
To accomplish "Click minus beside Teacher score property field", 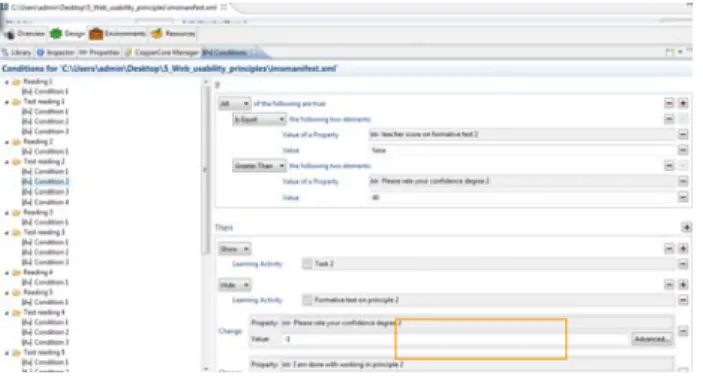I will coord(683,134).
